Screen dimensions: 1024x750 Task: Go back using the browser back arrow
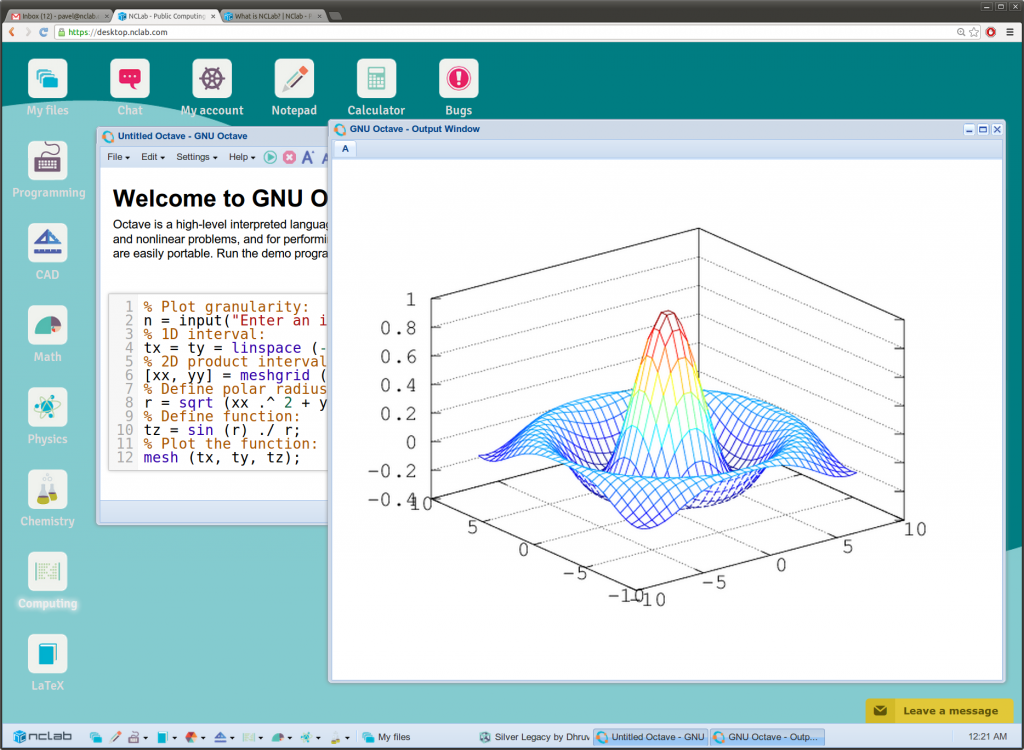[x=12, y=32]
